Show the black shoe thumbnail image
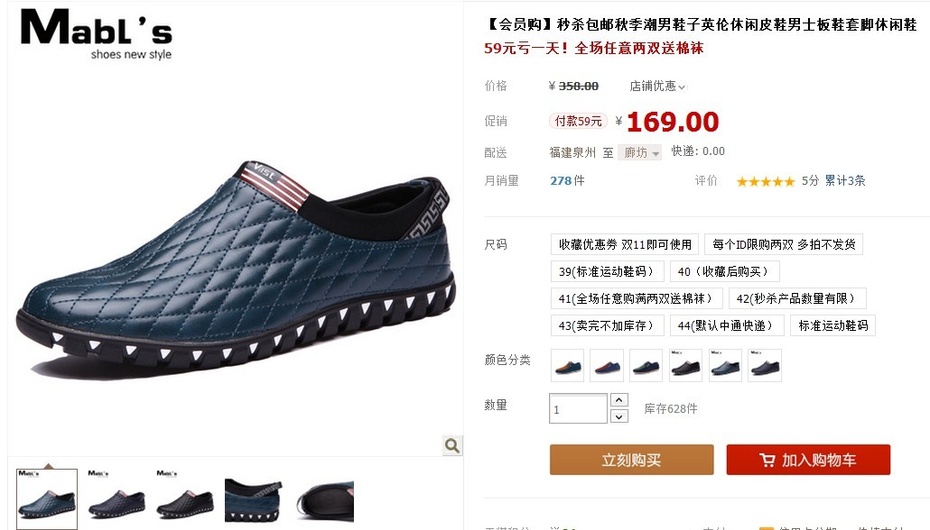This screenshot has width=930, height=530. [x=184, y=497]
